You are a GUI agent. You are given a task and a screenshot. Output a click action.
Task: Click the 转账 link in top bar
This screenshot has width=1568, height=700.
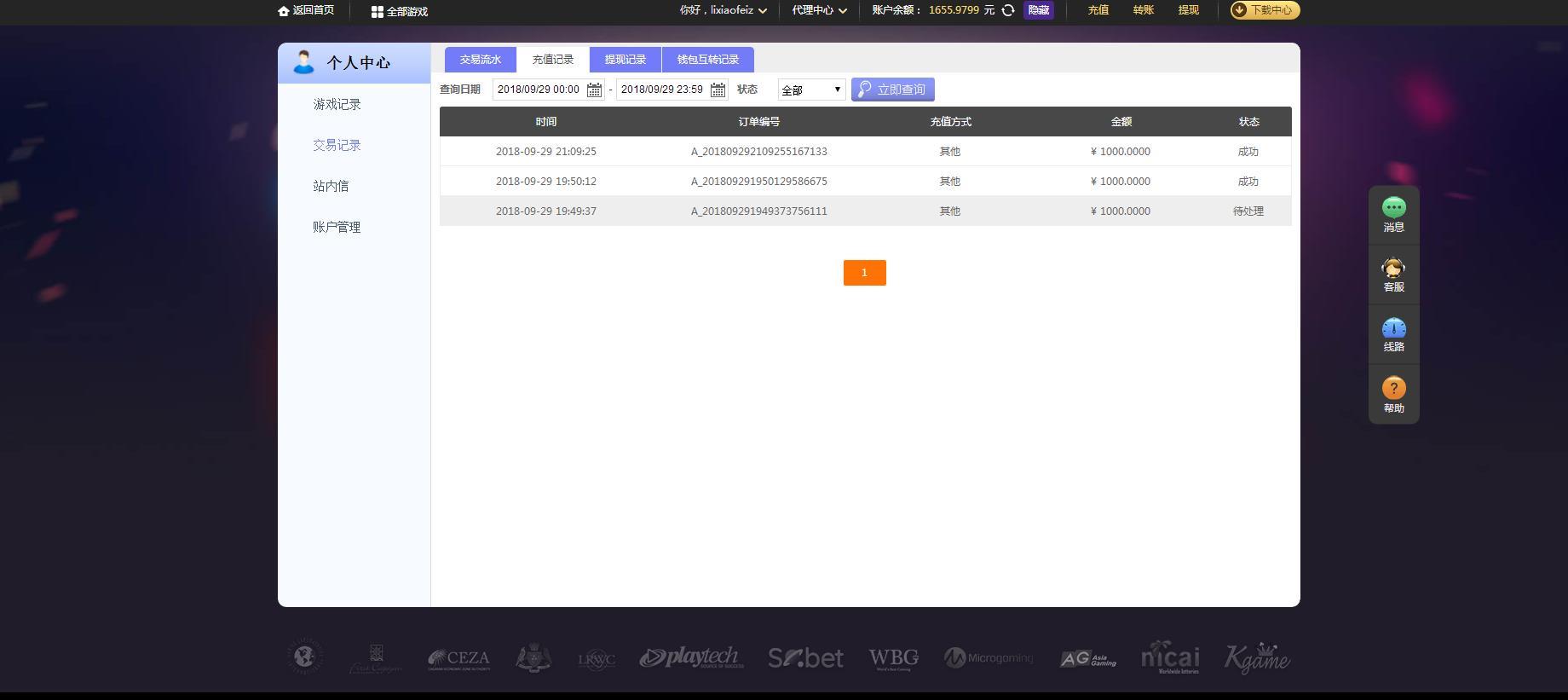[x=1144, y=10]
